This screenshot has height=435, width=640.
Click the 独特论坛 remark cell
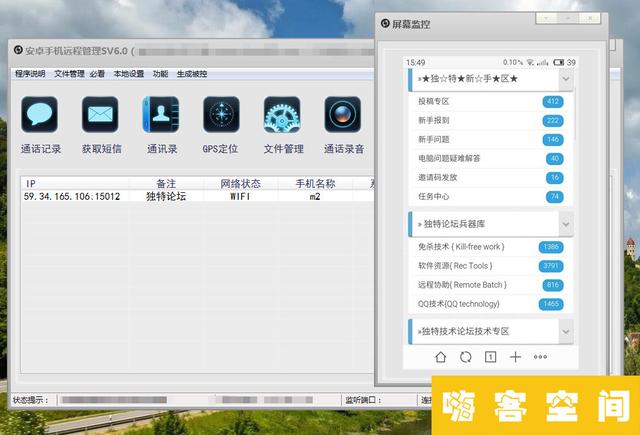(x=166, y=196)
